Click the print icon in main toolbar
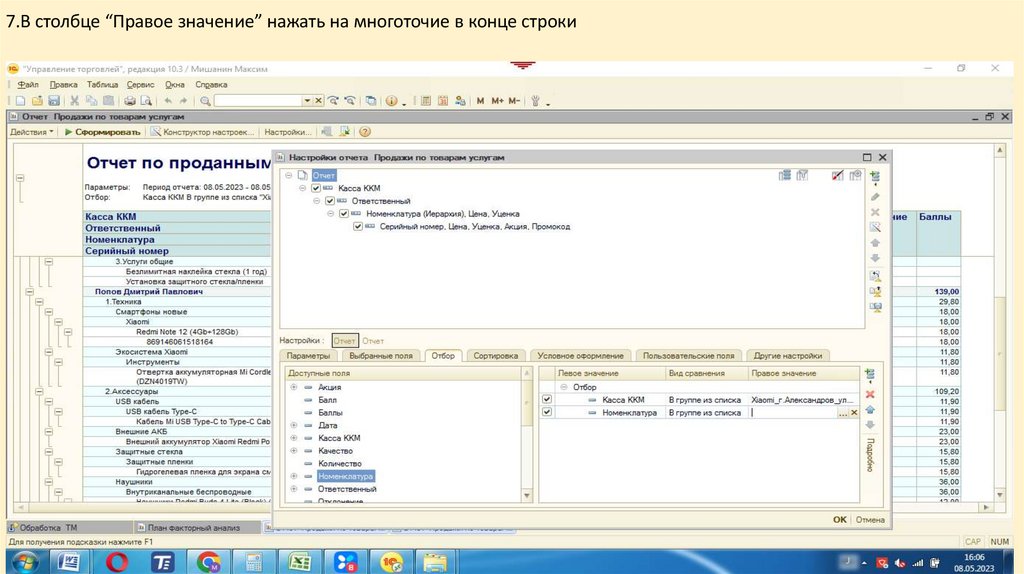 [129, 101]
